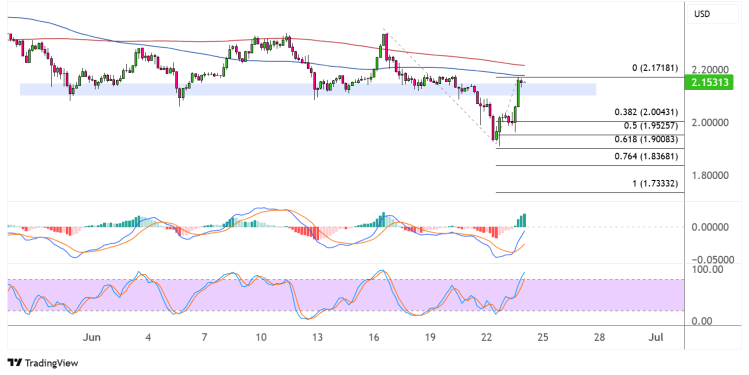The width and height of the screenshot is (749, 375).
Task: Click the Jun date label
Action: click(92, 338)
